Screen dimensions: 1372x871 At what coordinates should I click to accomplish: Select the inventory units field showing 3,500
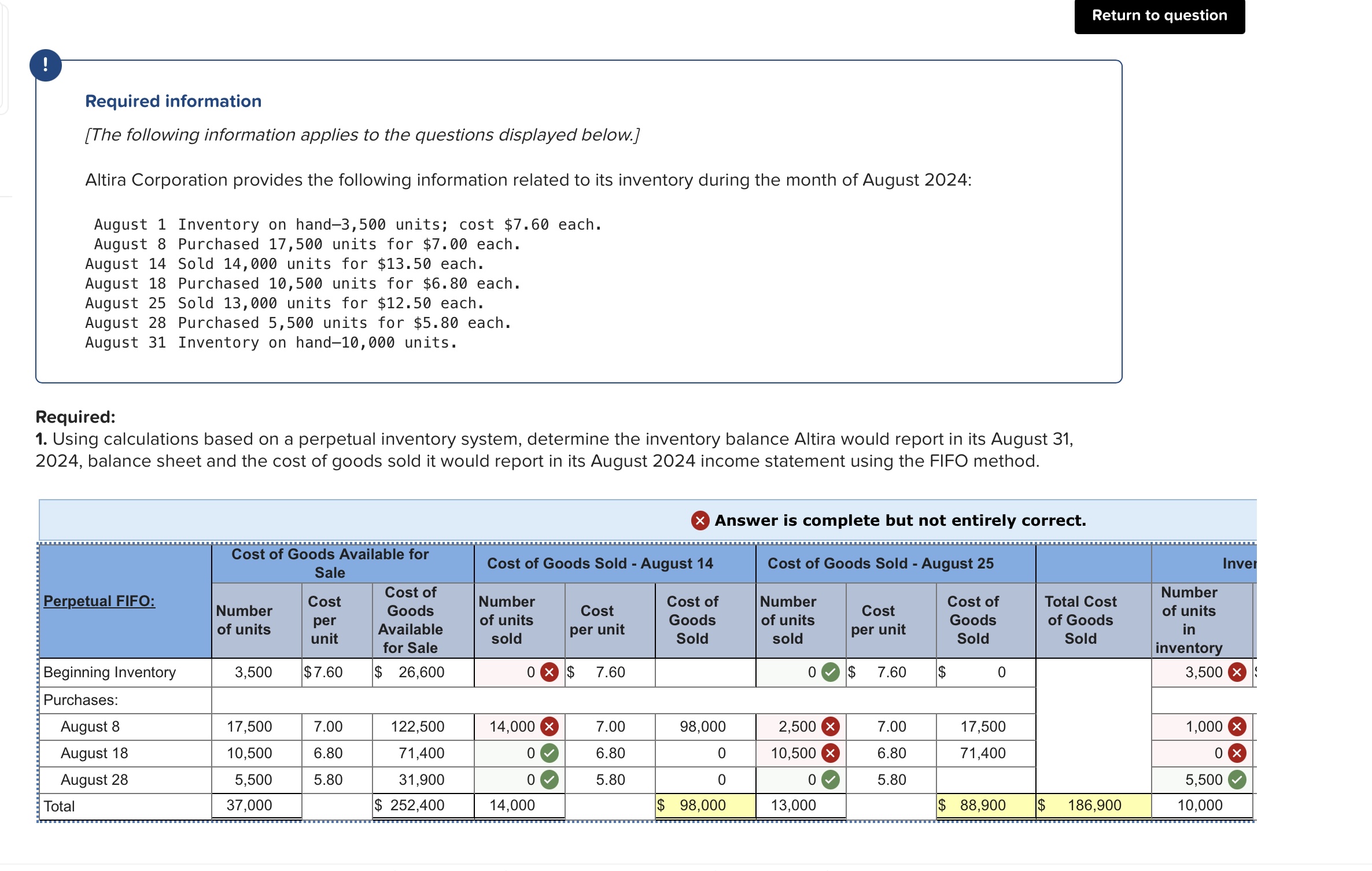[x=1203, y=672]
